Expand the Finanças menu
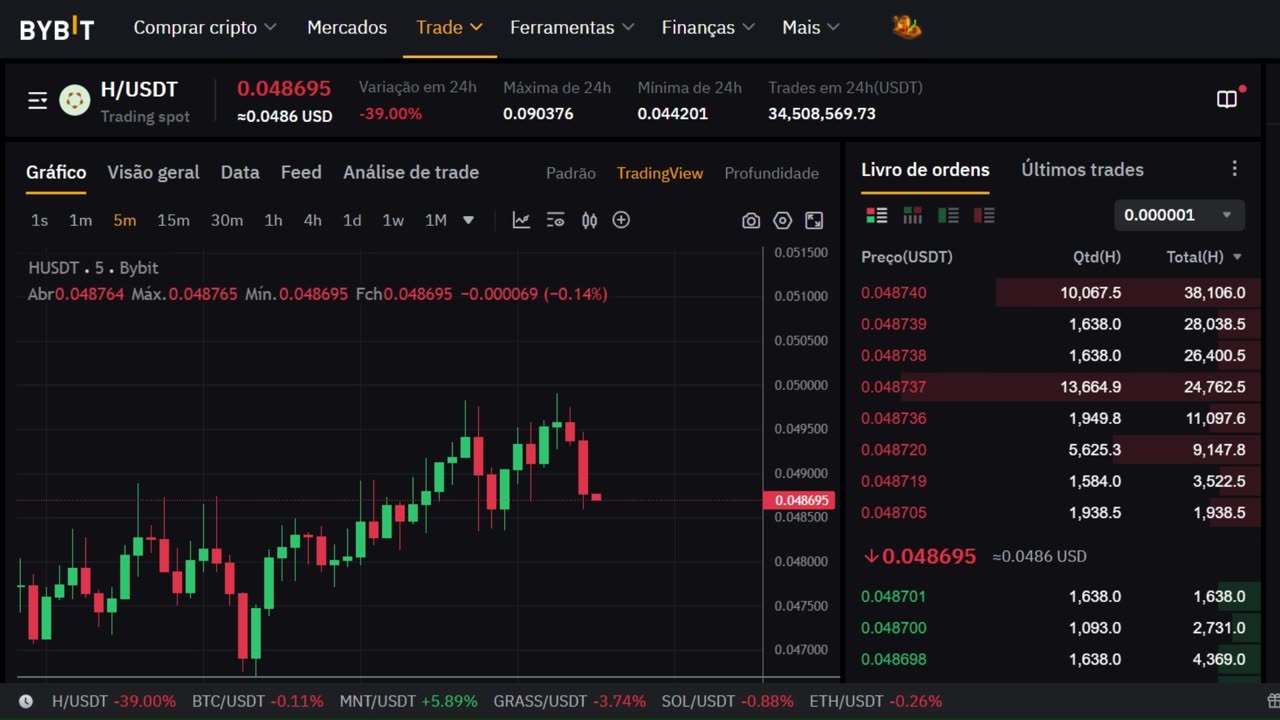The image size is (1280, 720). click(708, 28)
